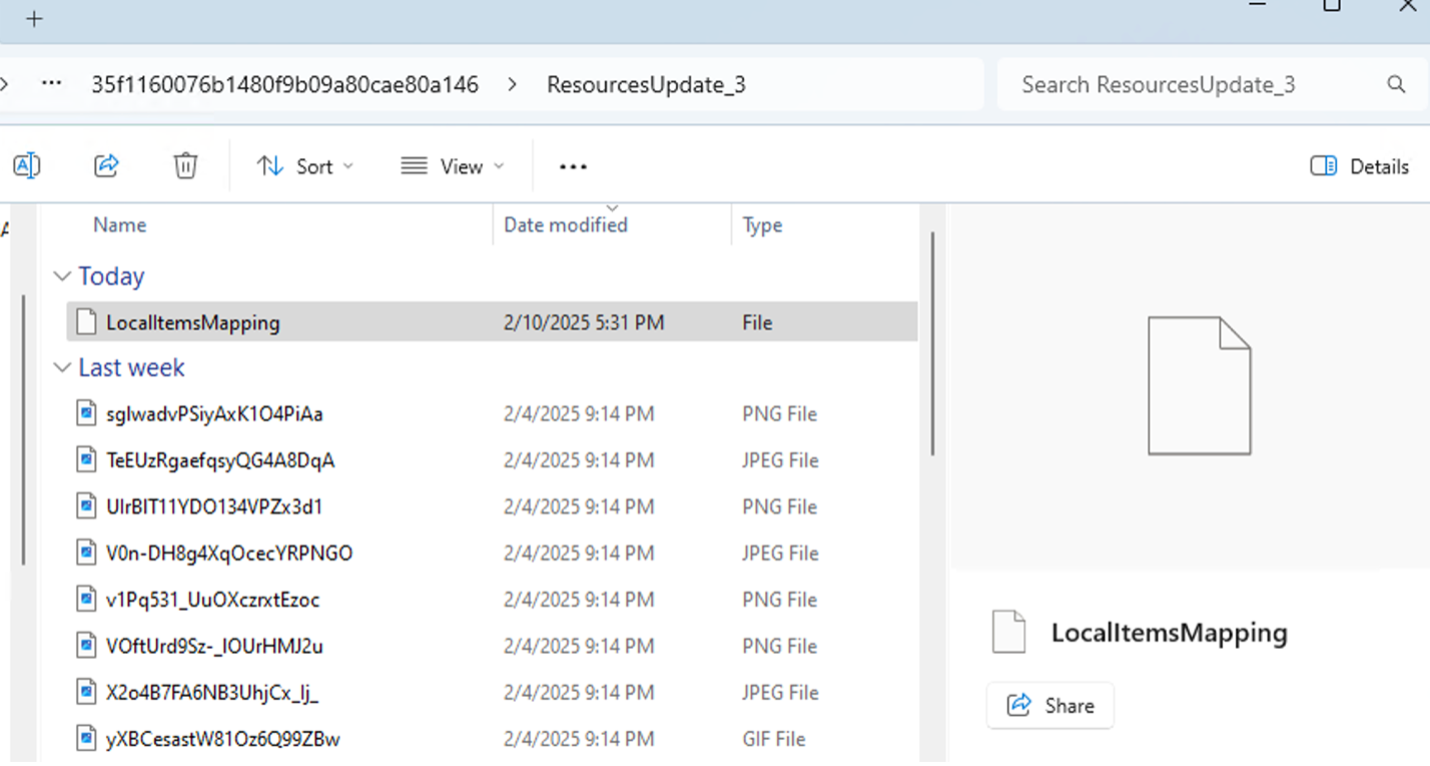This screenshot has height=766, width=1430.
Task: Toggle the Details pane button
Action: click(1359, 167)
